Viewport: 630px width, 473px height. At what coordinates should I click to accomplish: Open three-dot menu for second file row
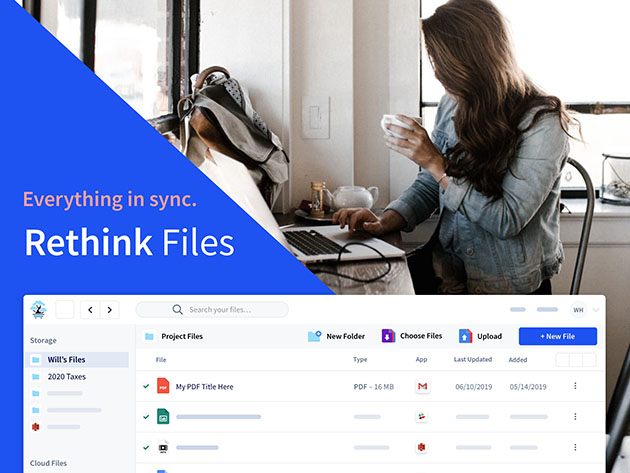coord(575,416)
